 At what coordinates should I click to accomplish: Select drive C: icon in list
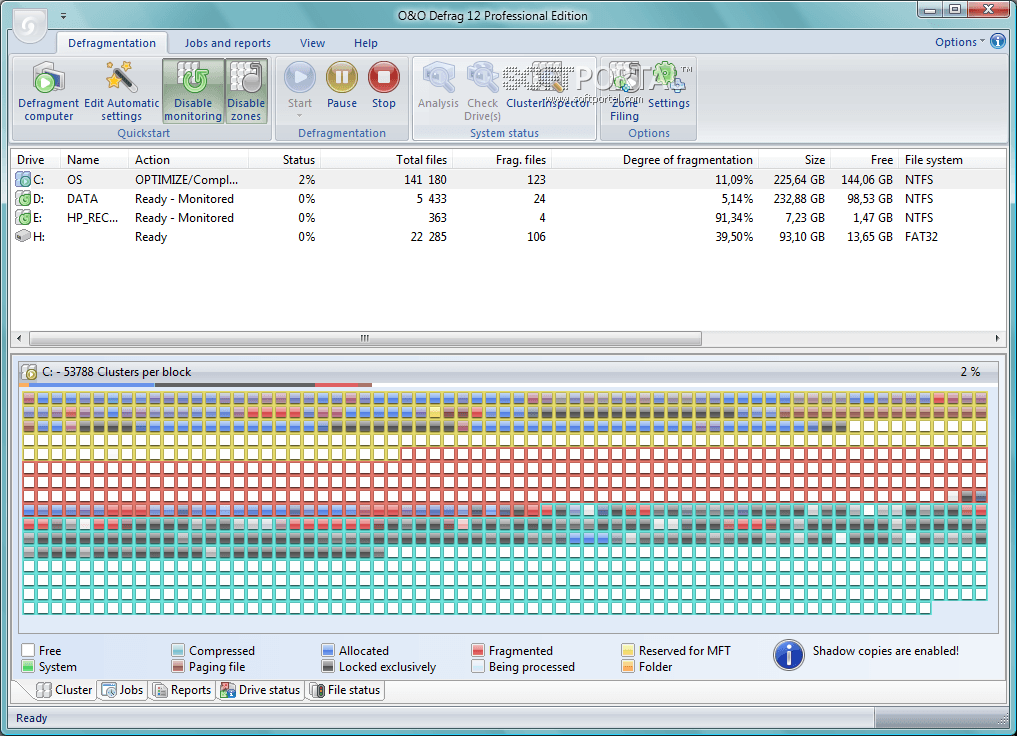point(23,179)
